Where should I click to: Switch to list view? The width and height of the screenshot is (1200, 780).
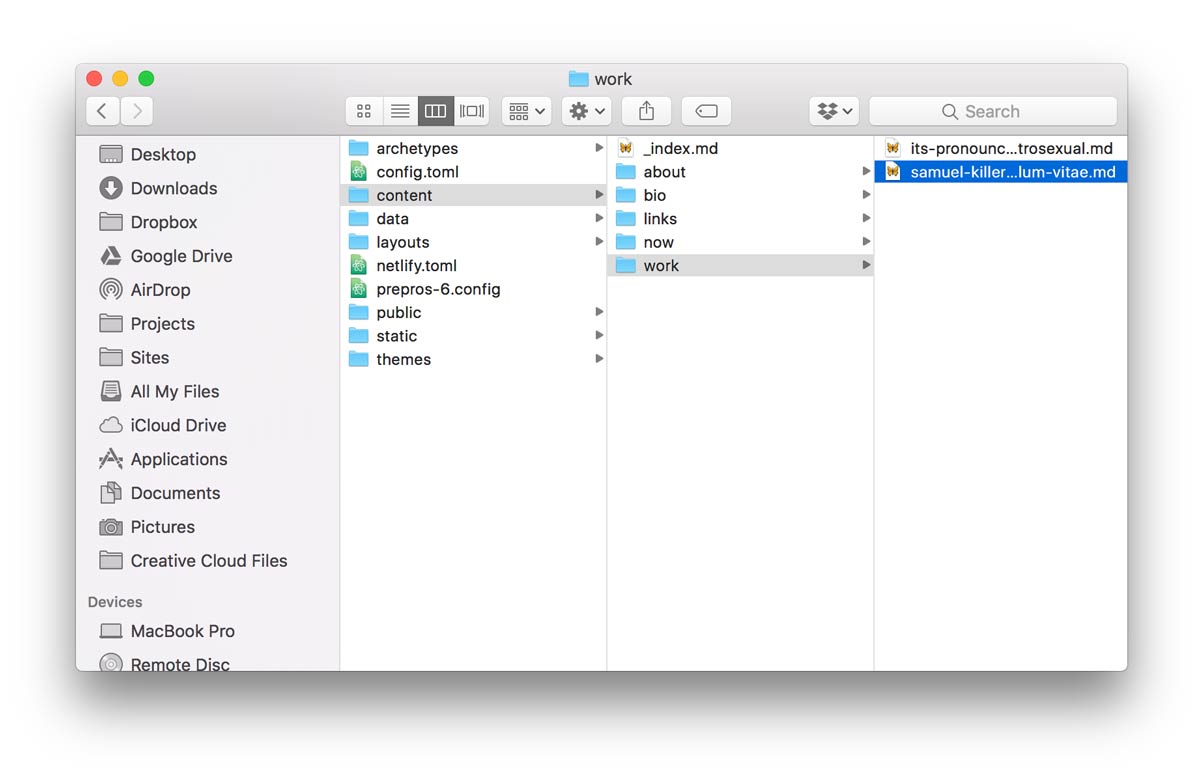click(400, 111)
